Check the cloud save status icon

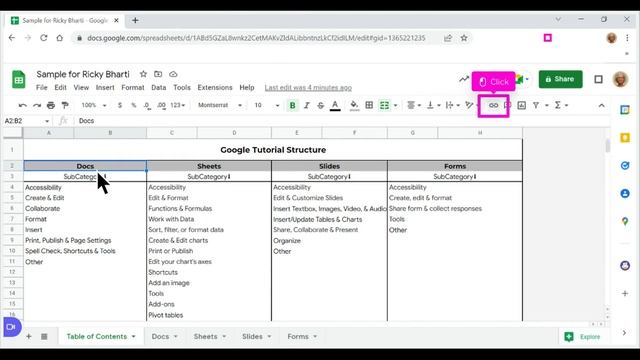pos(173,74)
